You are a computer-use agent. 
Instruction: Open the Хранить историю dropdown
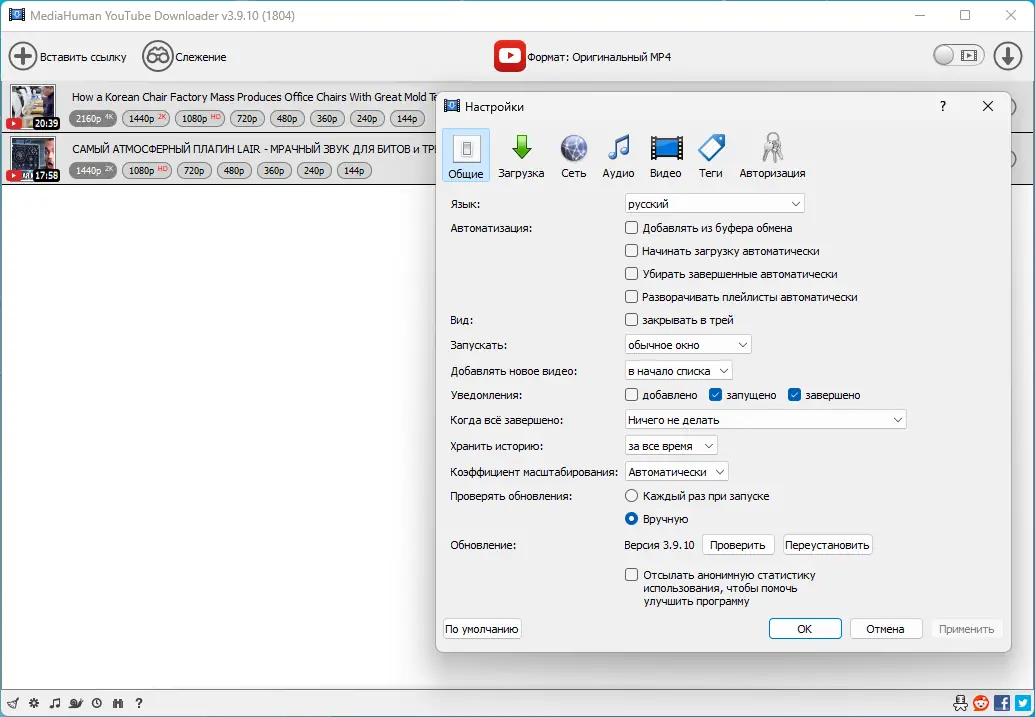click(x=671, y=446)
